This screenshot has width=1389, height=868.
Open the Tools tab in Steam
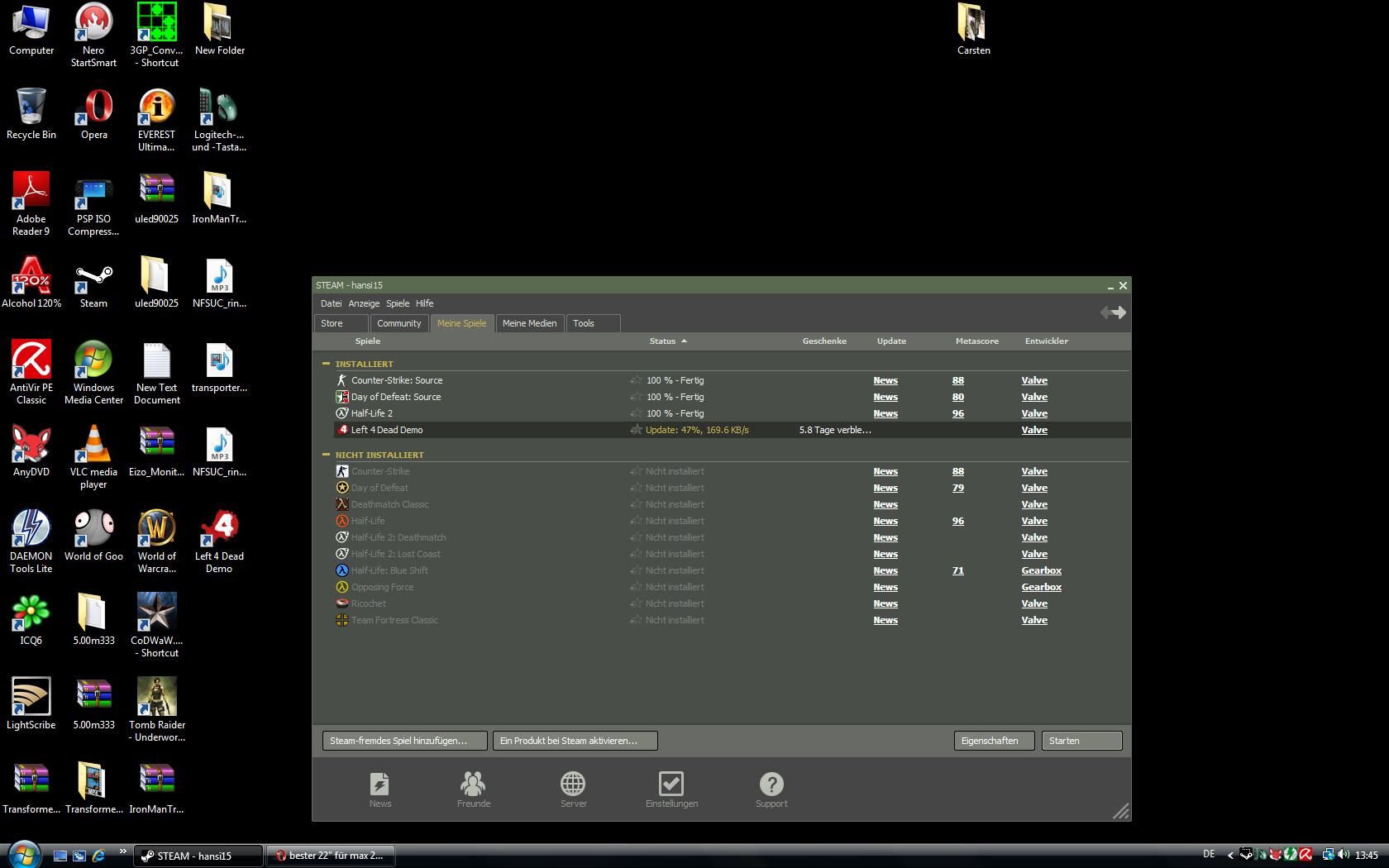(x=594, y=323)
